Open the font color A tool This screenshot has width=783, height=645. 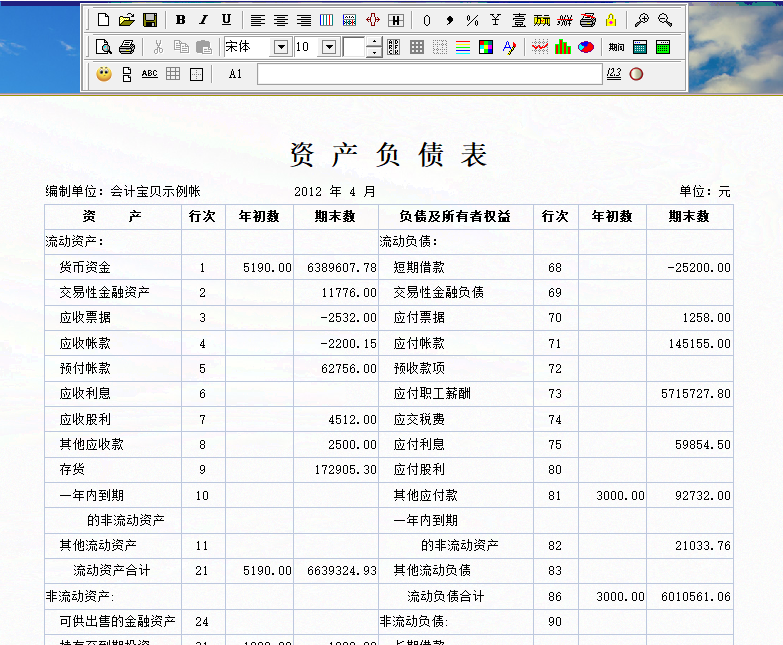[509, 47]
